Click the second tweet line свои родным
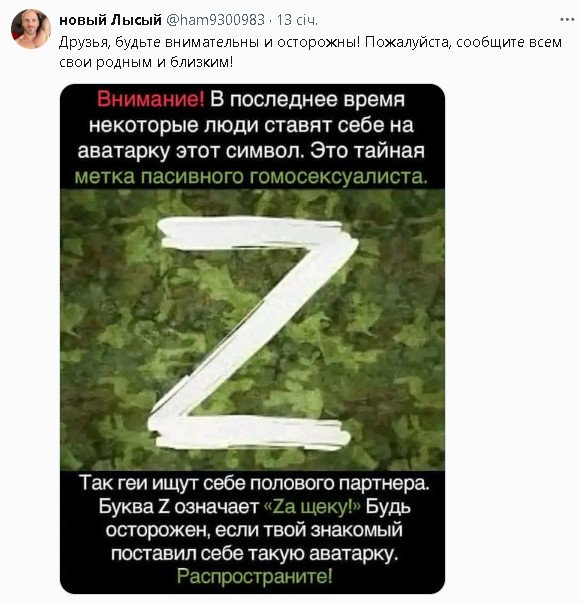580x603 pixels. [146, 62]
